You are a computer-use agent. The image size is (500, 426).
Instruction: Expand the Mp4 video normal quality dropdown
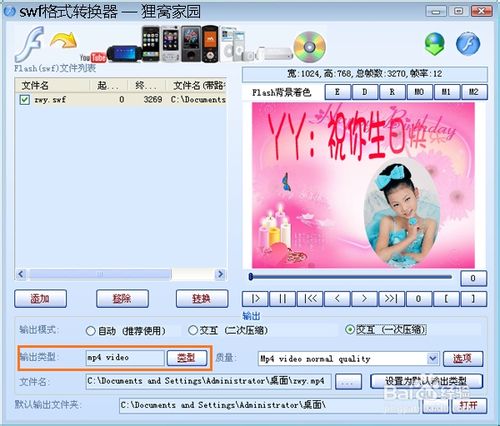point(432,359)
